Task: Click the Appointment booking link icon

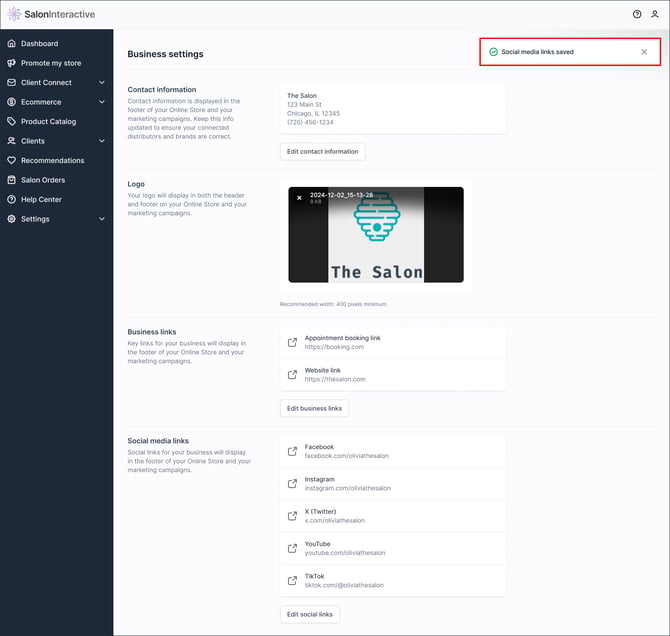Action: (293, 343)
